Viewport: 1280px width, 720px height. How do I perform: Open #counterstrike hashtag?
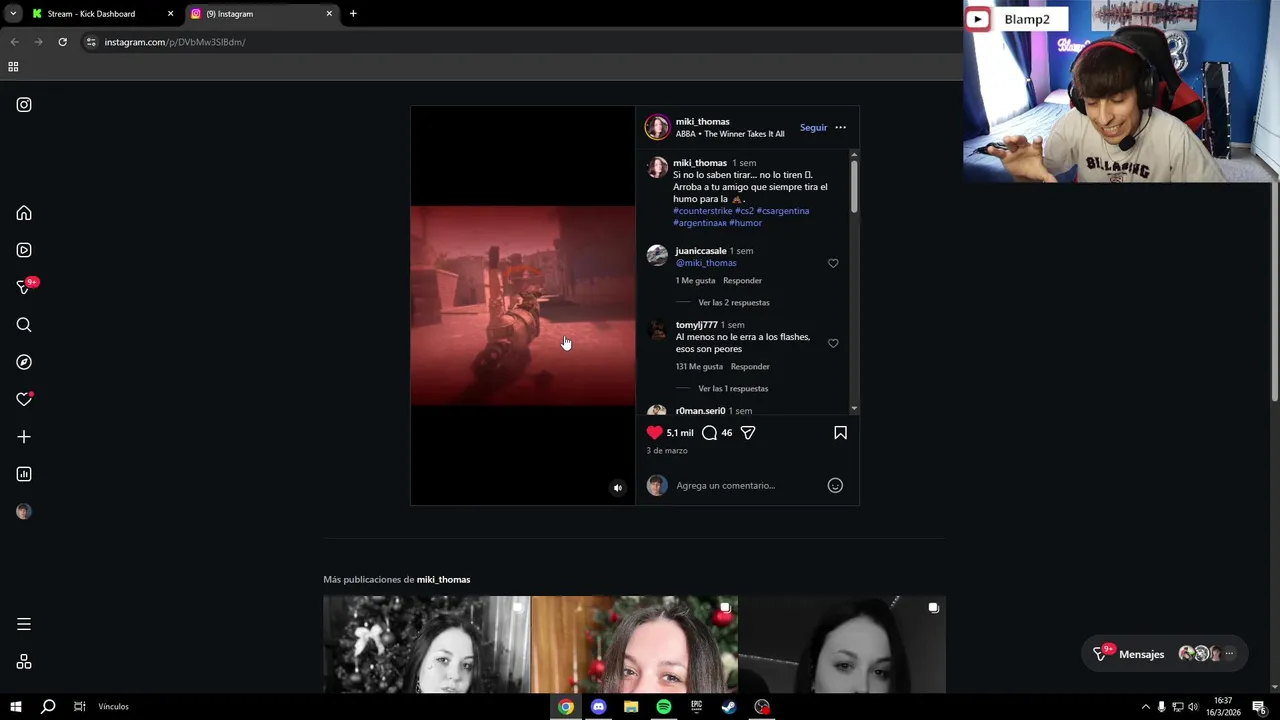pyautogui.click(x=703, y=211)
